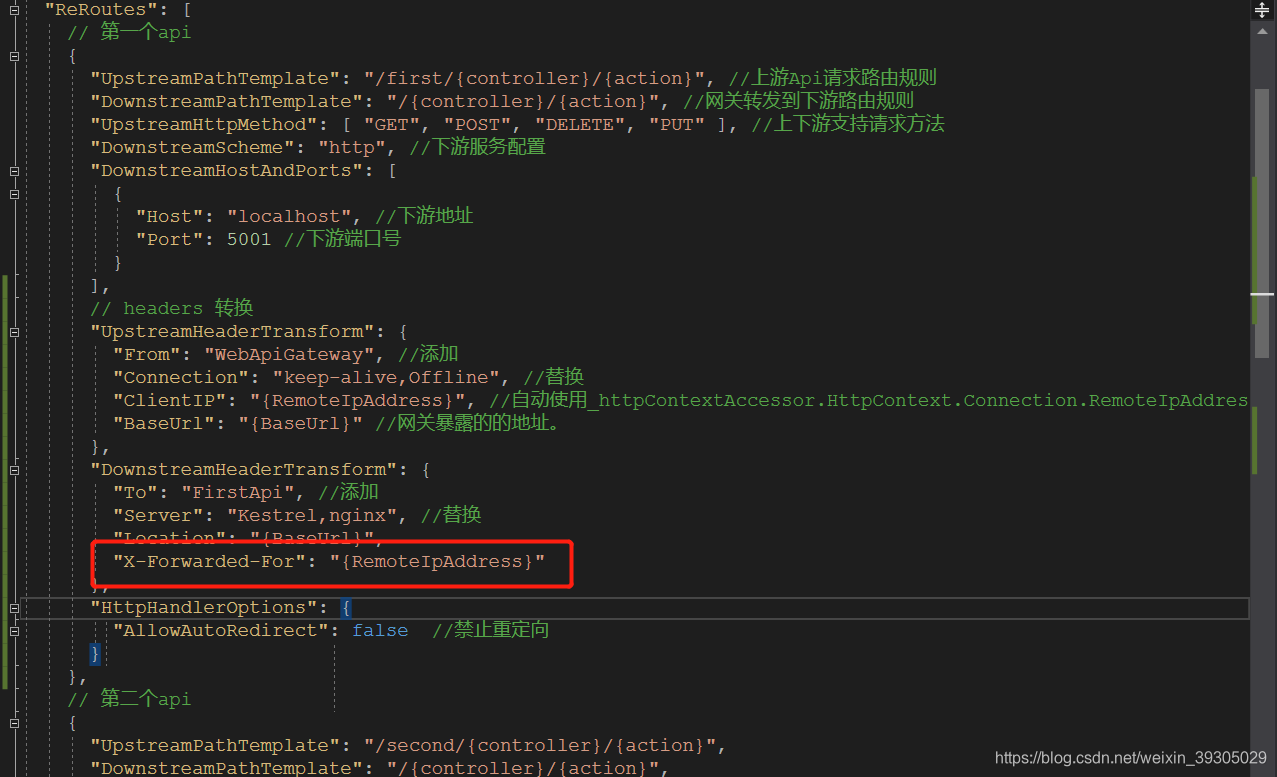Click the editor split handle icon

tap(1261, 10)
